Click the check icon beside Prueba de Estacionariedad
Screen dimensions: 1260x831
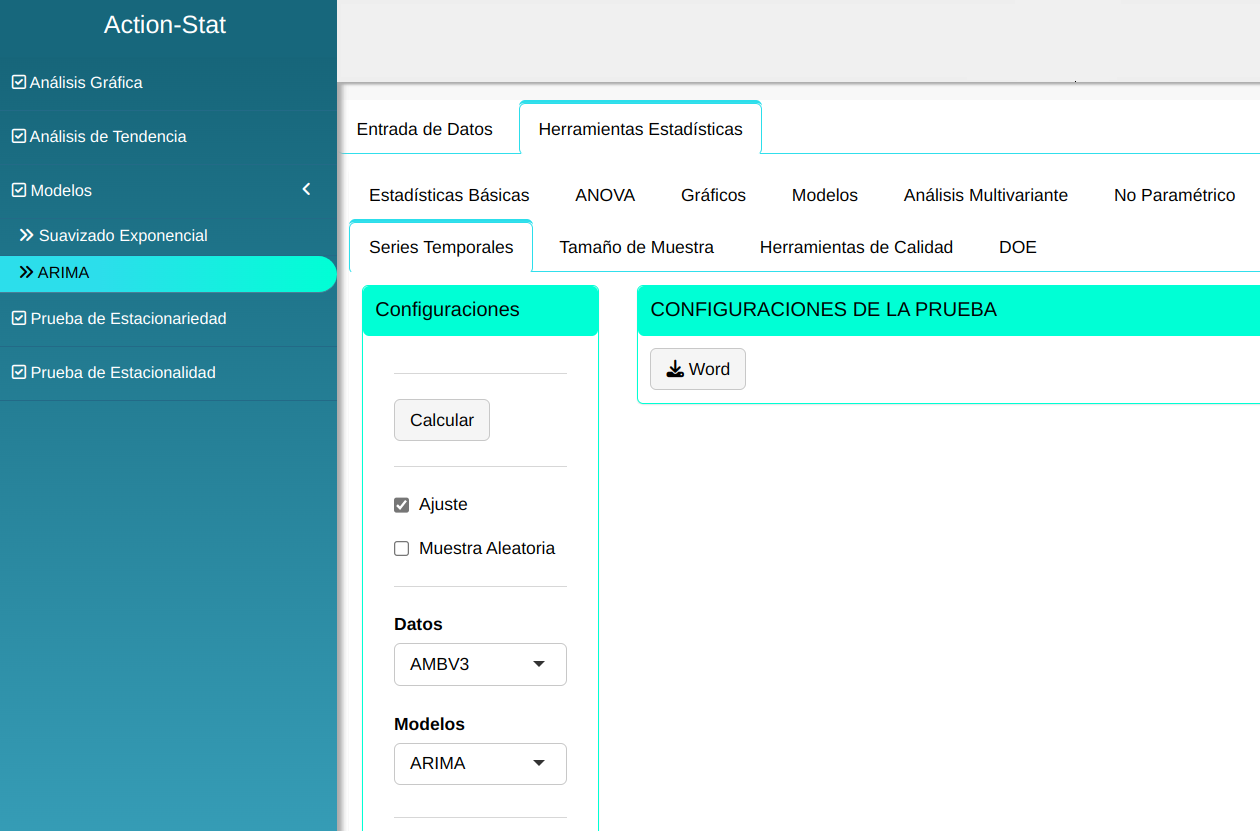coord(18,318)
